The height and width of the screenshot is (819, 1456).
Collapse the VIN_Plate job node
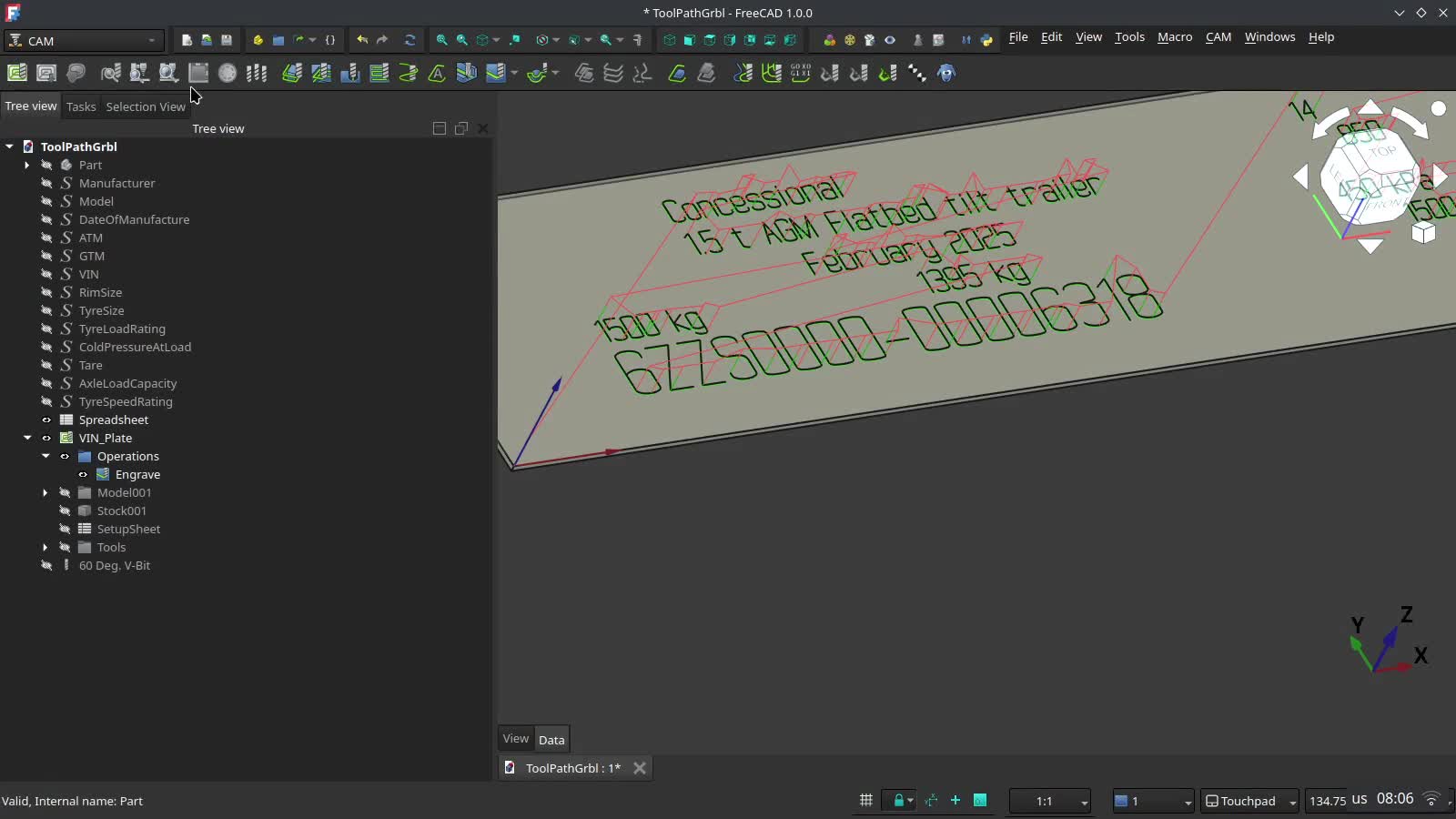click(x=27, y=438)
